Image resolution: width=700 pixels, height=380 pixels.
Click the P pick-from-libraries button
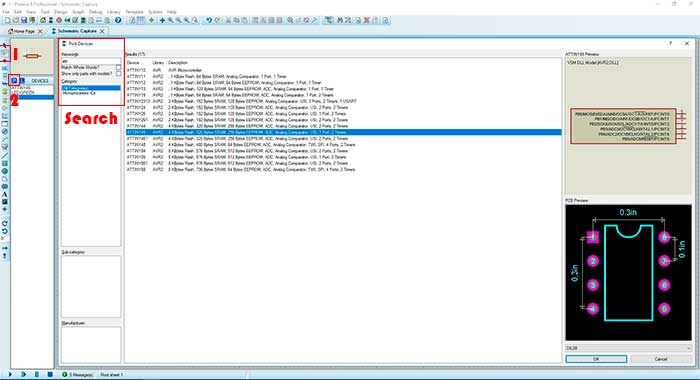(14, 81)
